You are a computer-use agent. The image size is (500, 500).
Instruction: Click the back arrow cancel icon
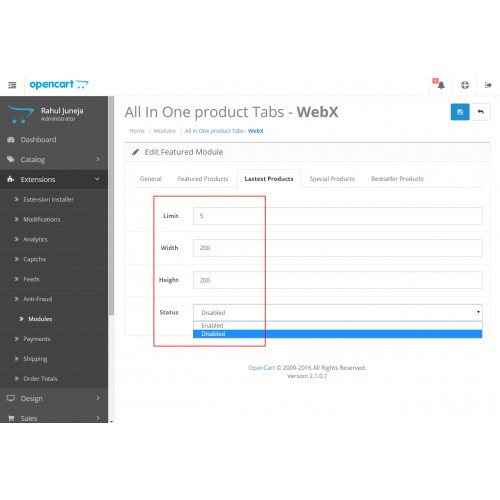coord(480,112)
